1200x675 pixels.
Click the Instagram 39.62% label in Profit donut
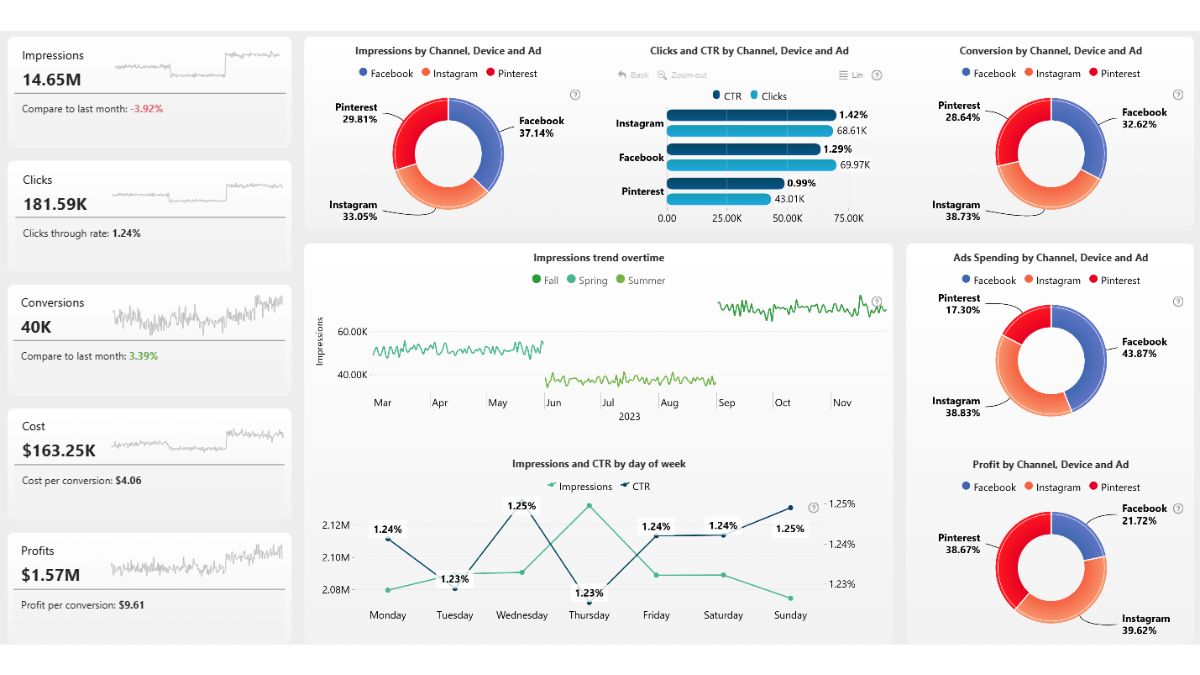point(1146,625)
